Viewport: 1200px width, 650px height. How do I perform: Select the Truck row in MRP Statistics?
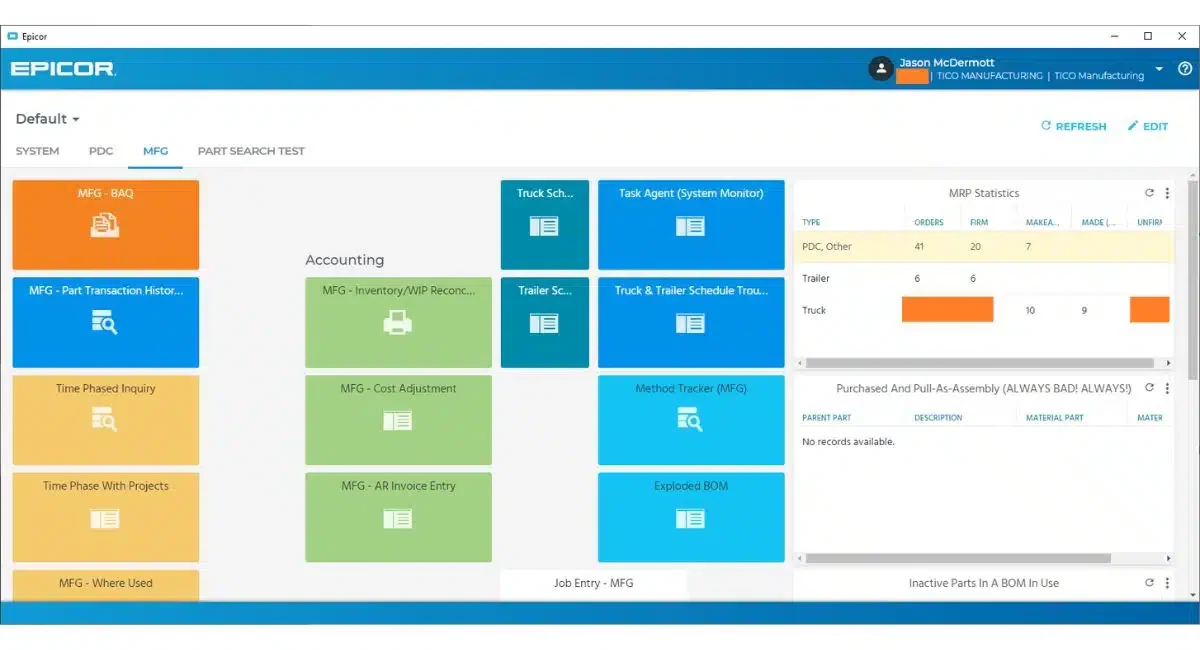point(983,310)
